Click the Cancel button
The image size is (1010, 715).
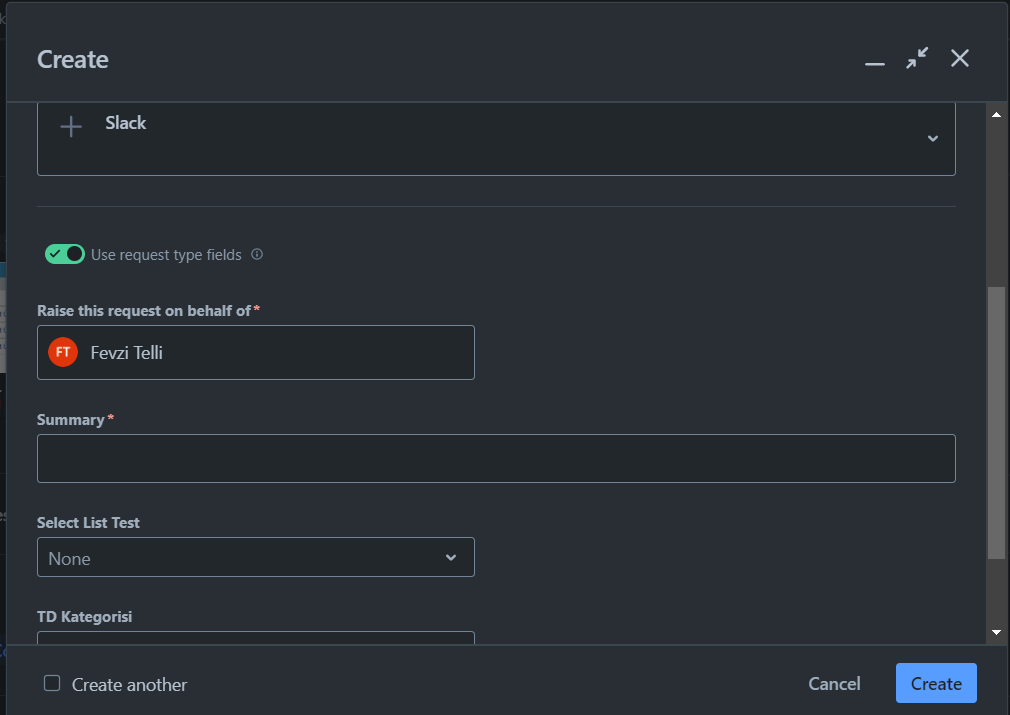(x=834, y=683)
